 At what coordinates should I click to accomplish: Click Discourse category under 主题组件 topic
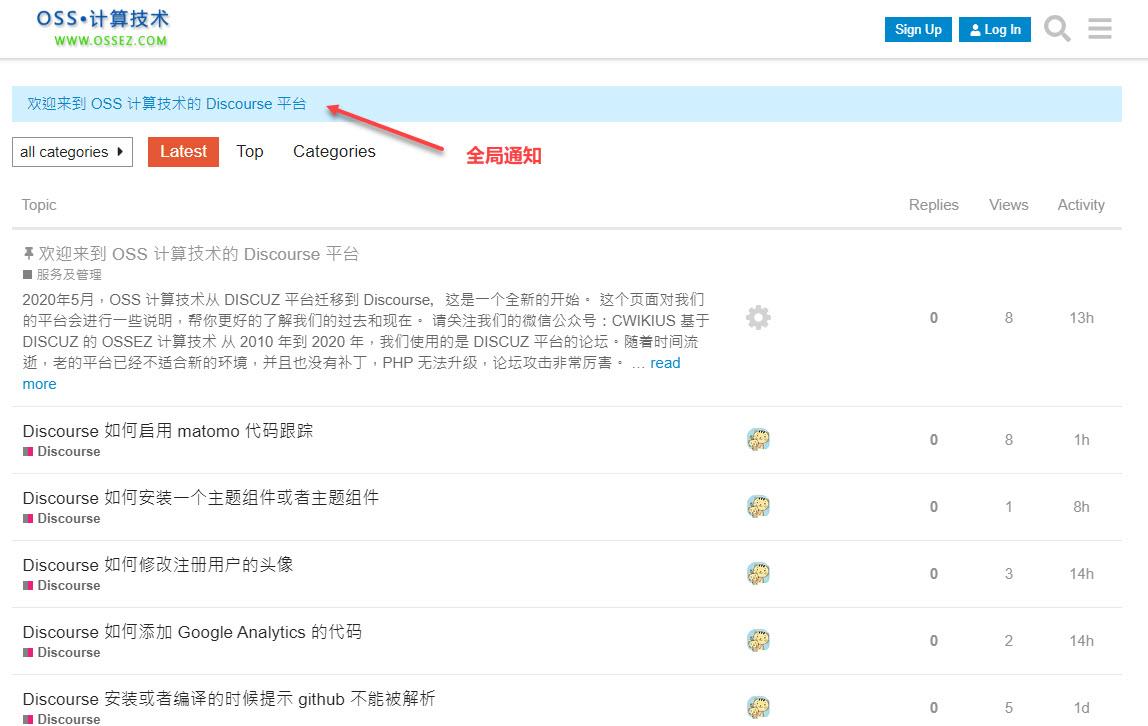point(62,518)
